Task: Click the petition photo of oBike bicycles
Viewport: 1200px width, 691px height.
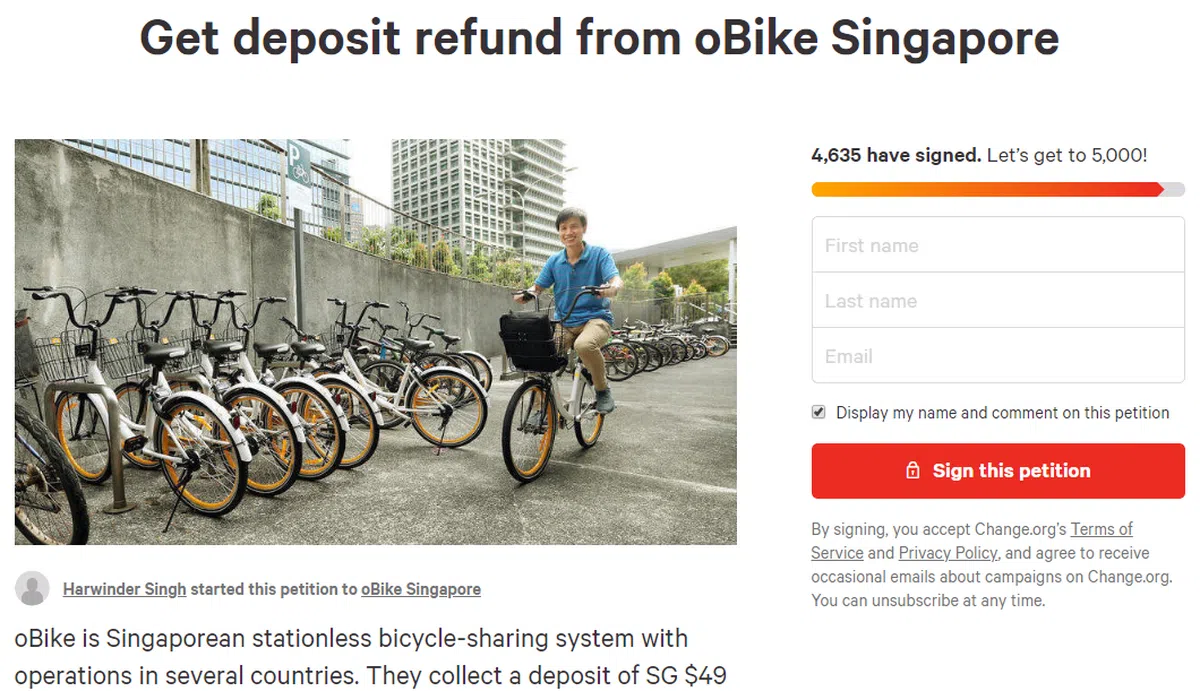Action: click(375, 342)
